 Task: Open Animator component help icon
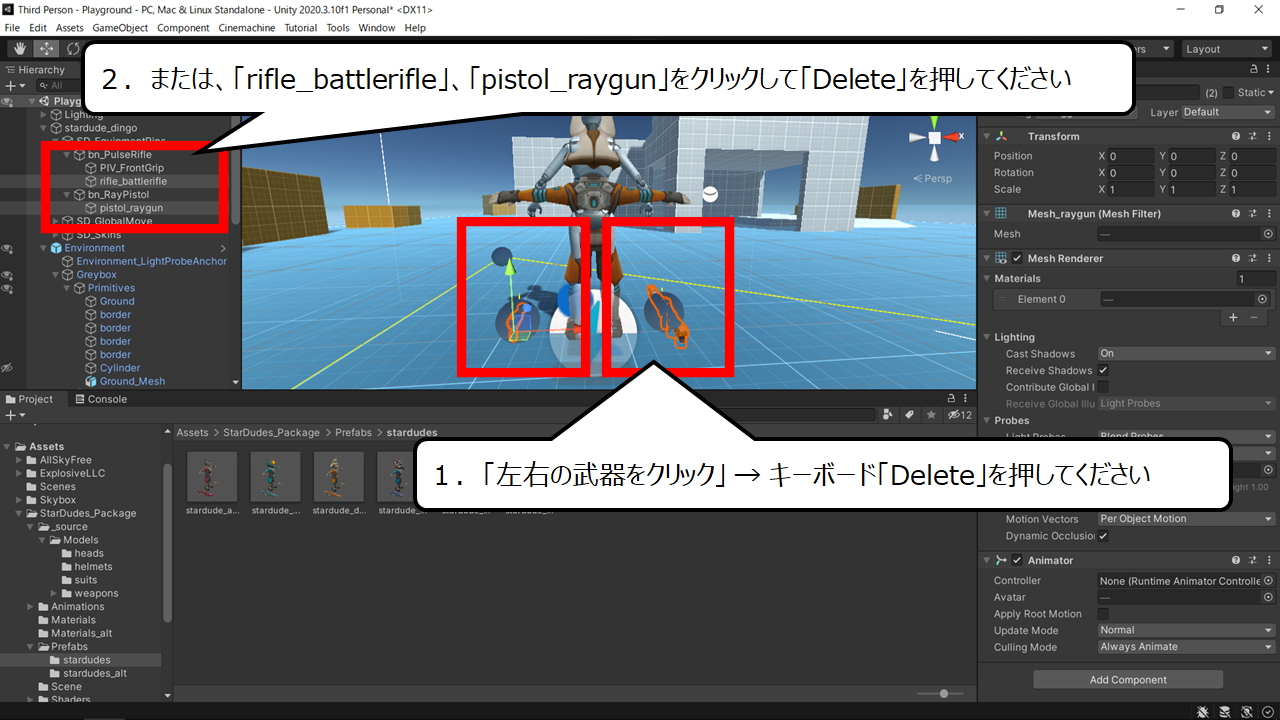click(1237, 561)
